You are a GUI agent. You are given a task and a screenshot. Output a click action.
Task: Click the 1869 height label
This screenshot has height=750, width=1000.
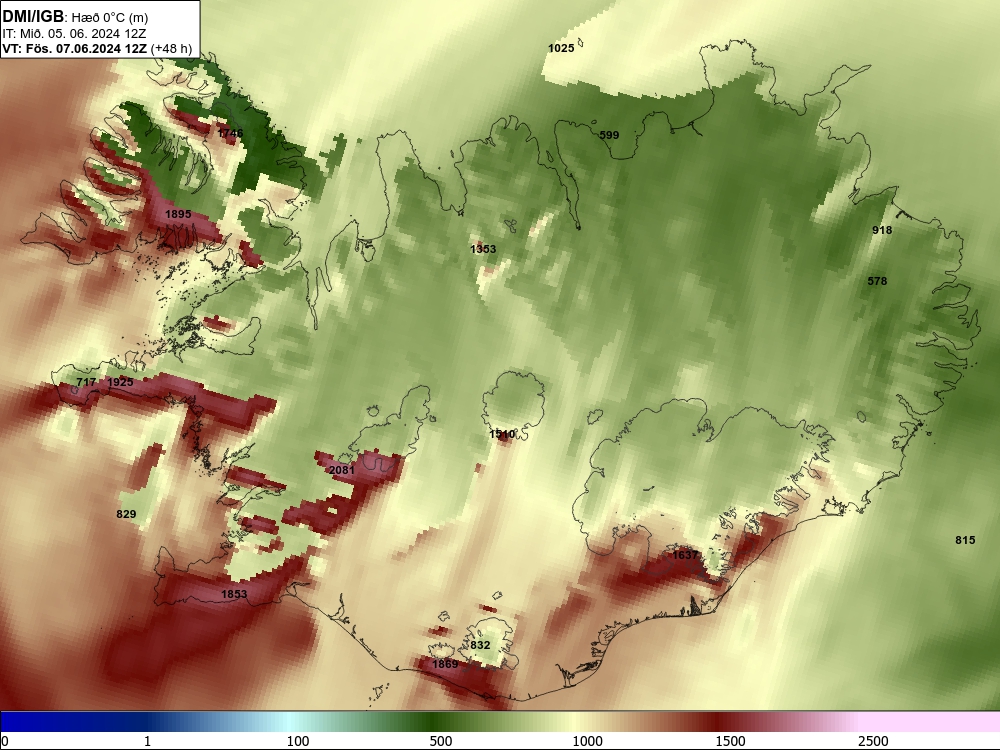445,664
